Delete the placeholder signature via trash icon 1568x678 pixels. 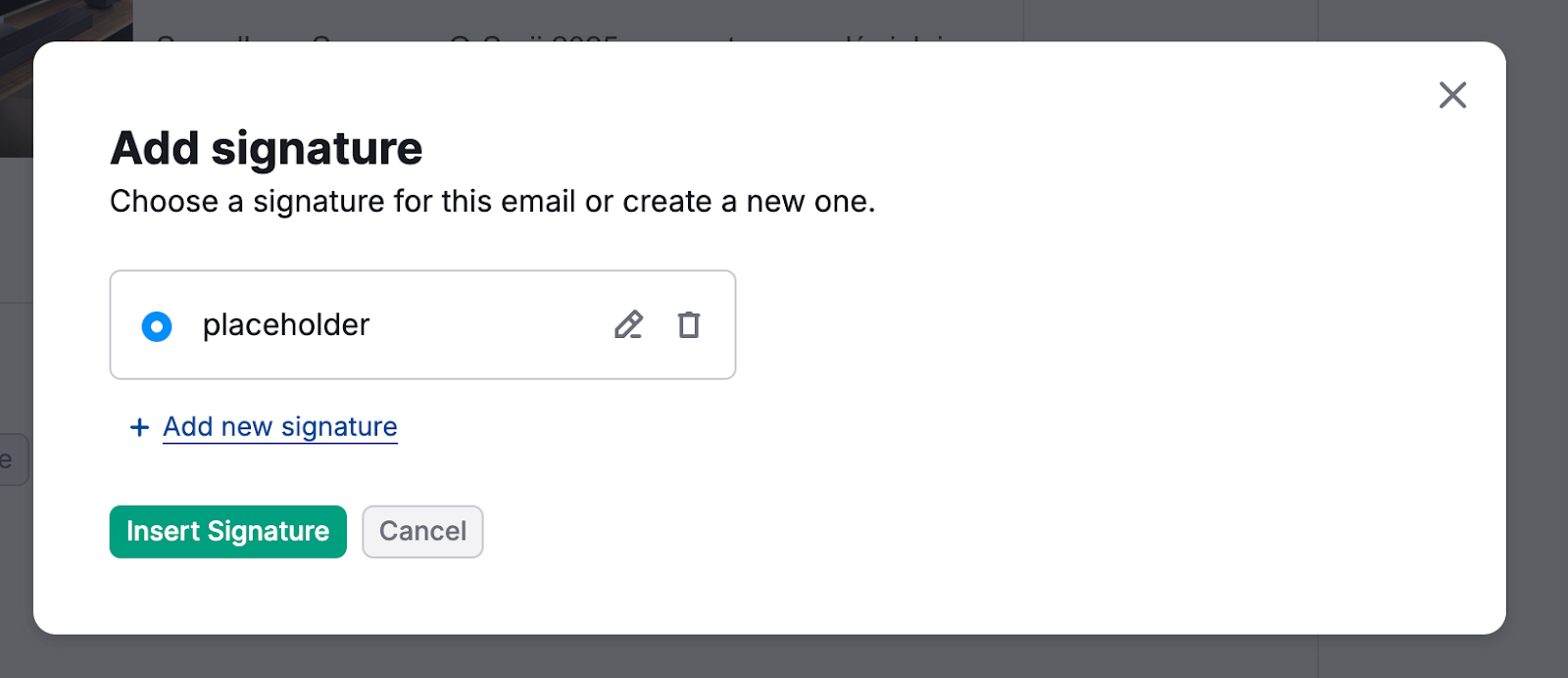[689, 324]
